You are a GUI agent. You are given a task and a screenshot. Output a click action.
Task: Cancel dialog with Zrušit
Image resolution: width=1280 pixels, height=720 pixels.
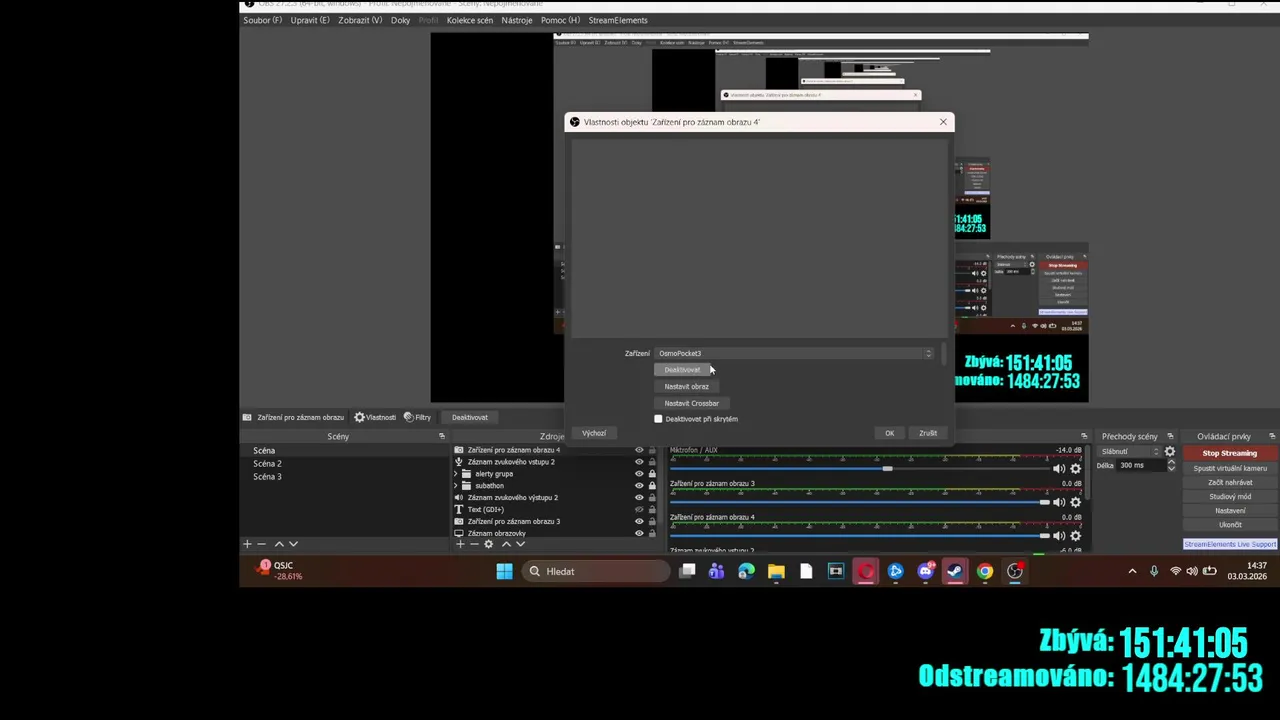[928, 433]
